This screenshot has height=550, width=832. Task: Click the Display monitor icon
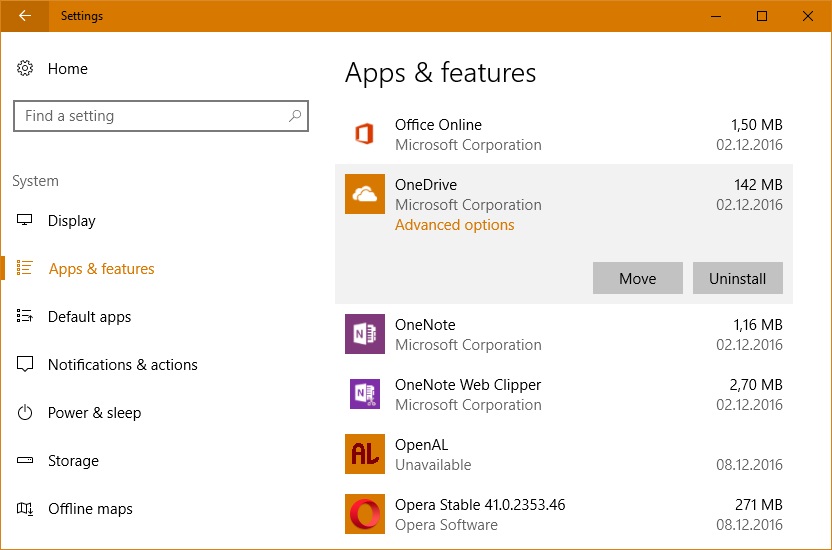pos(24,220)
